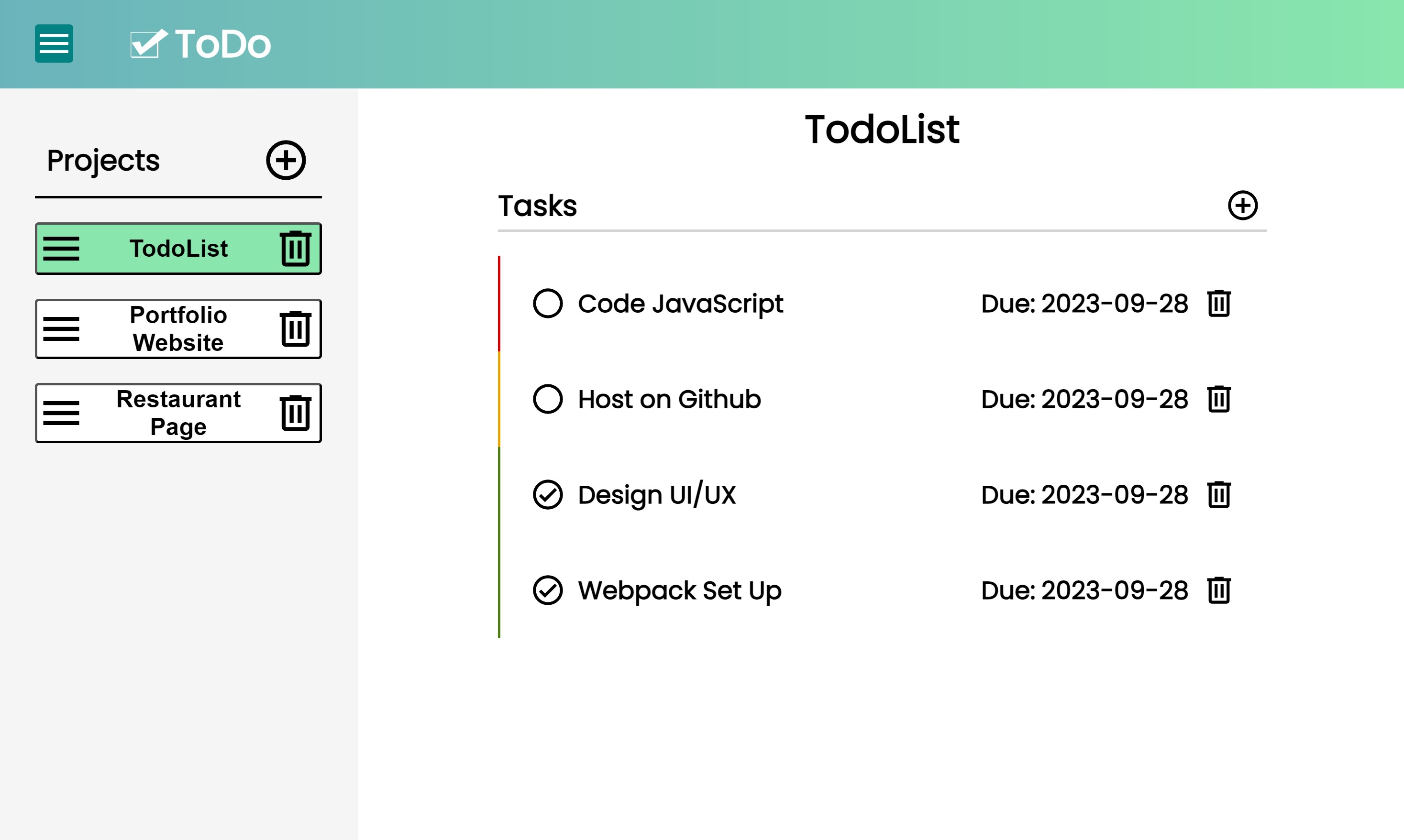The image size is (1404, 840).
Task: Click the Host on Github task name
Action: point(669,399)
